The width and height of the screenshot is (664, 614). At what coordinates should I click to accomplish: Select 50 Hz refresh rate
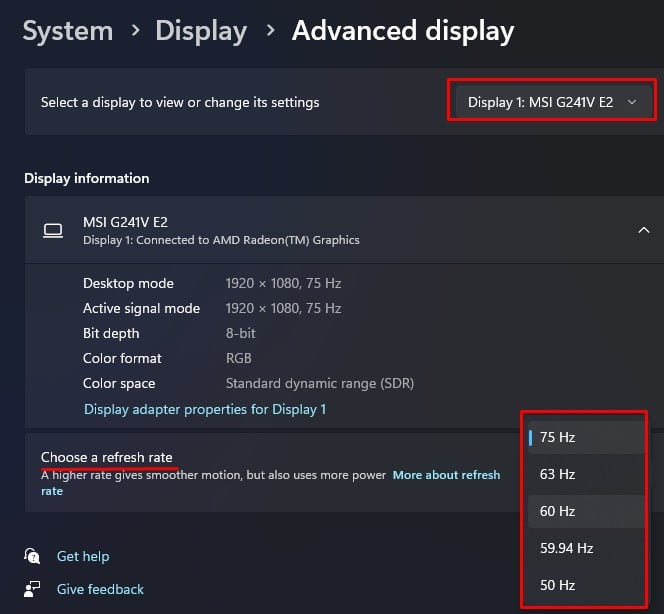586,585
